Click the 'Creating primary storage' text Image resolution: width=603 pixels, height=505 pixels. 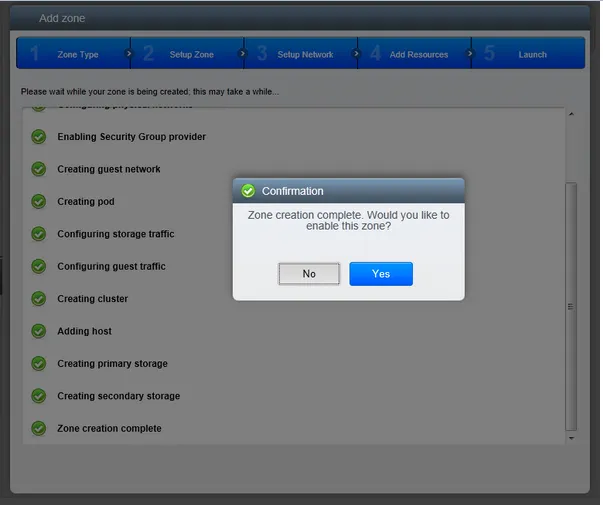112,363
